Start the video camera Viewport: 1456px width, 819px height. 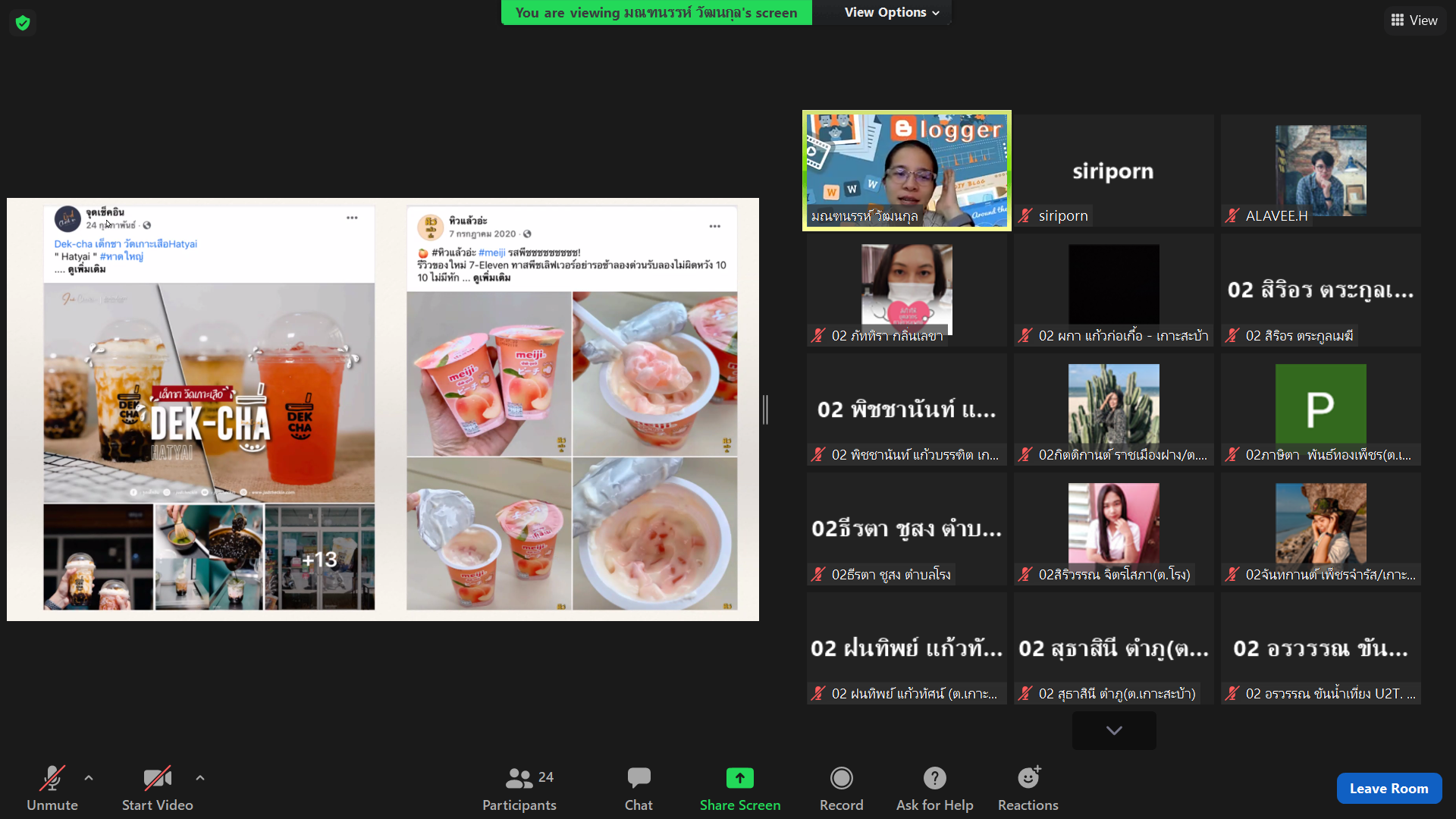158,789
